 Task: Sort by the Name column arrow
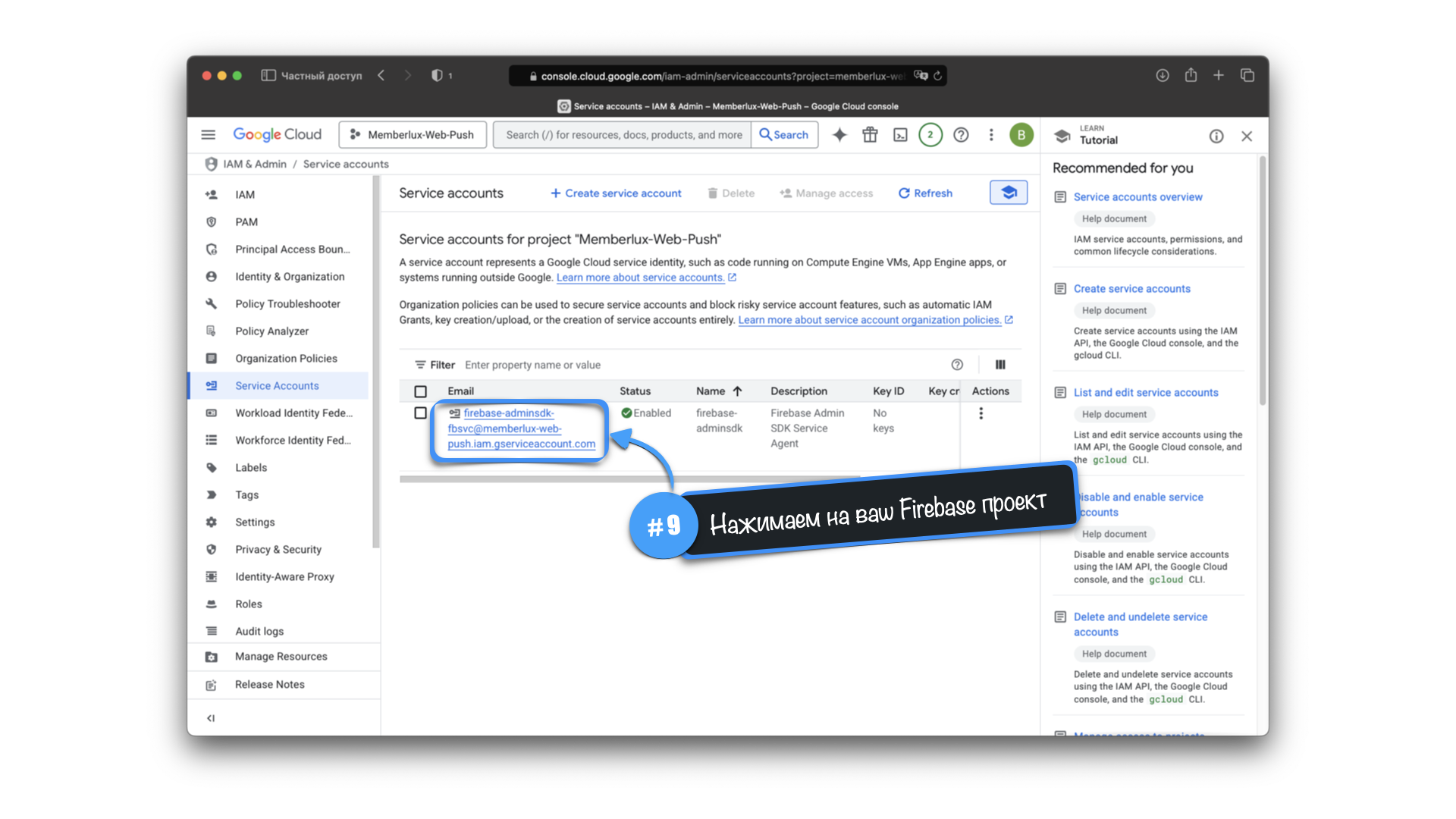(x=737, y=391)
